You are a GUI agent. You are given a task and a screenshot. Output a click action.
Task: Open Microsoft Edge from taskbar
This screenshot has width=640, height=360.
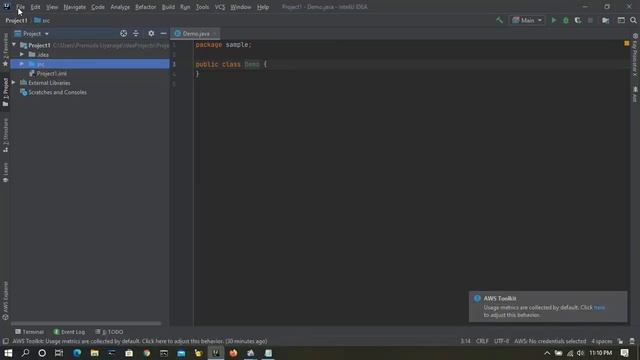(x=77, y=353)
